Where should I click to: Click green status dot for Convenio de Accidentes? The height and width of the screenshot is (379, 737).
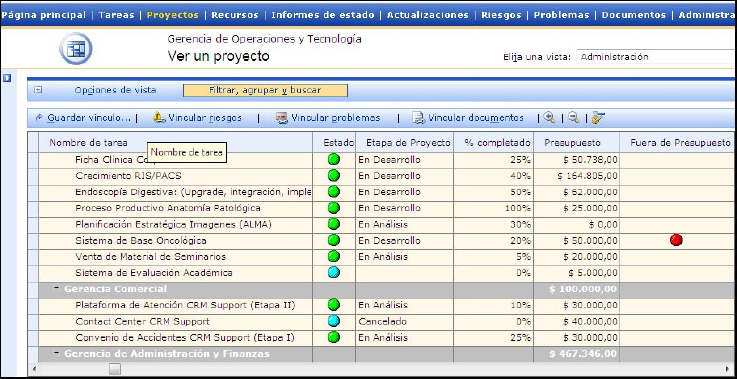pos(334,338)
